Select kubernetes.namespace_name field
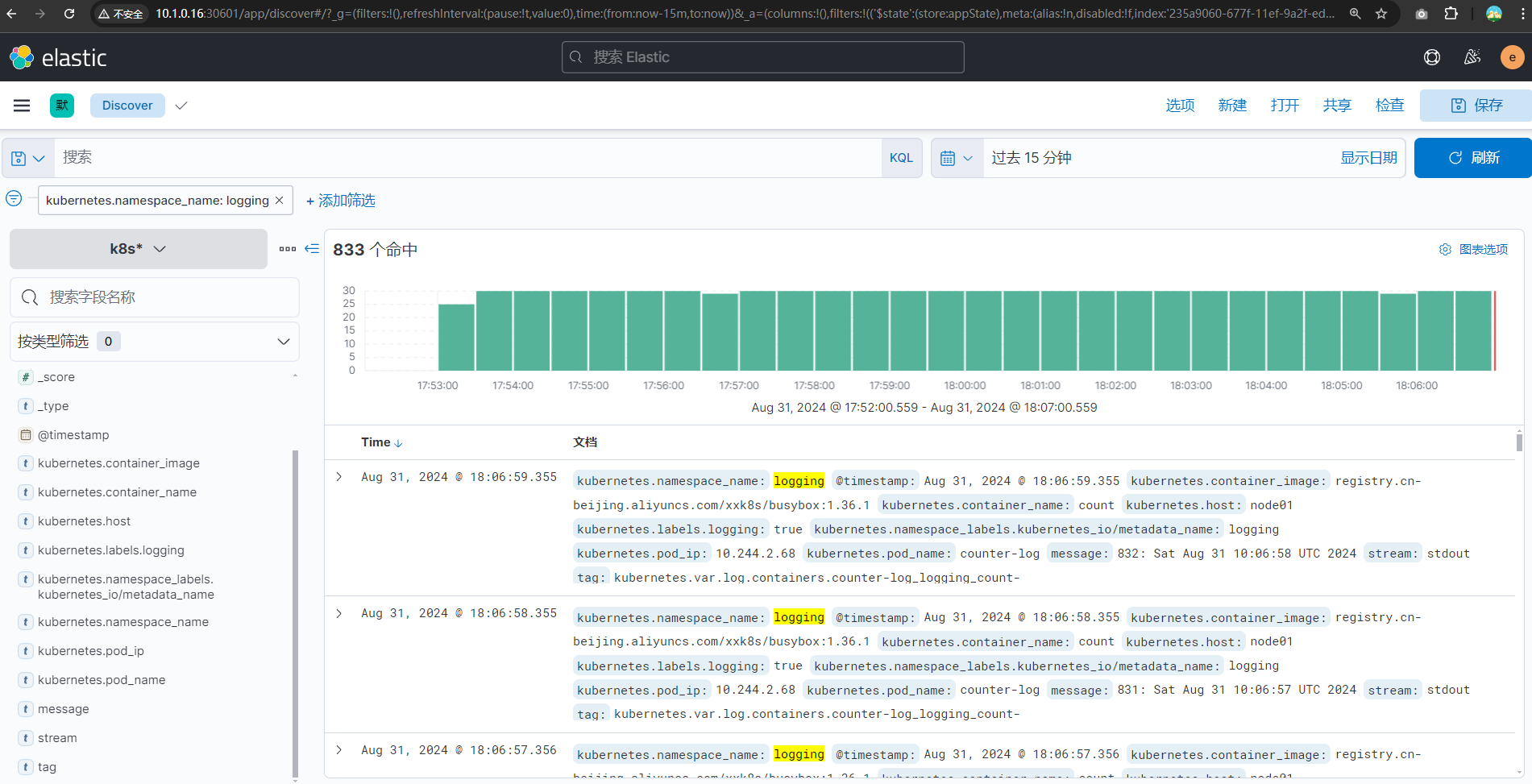The image size is (1532, 784). [123, 622]
